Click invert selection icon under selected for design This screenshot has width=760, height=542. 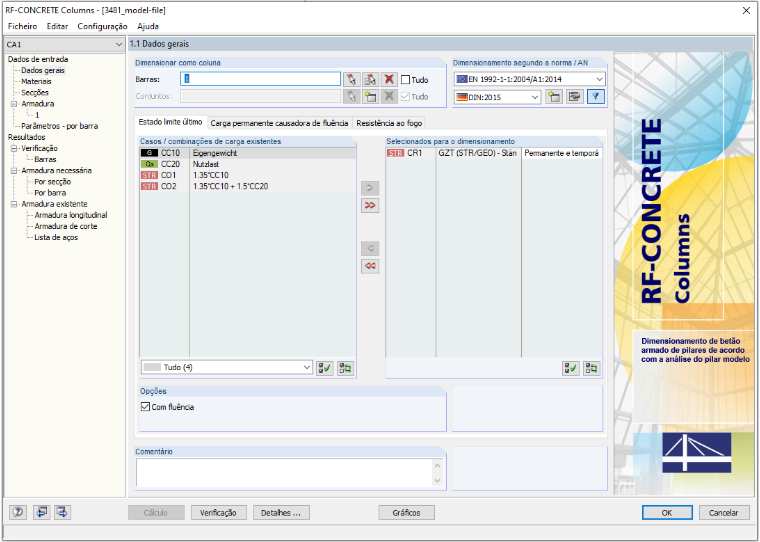[591, 368]
